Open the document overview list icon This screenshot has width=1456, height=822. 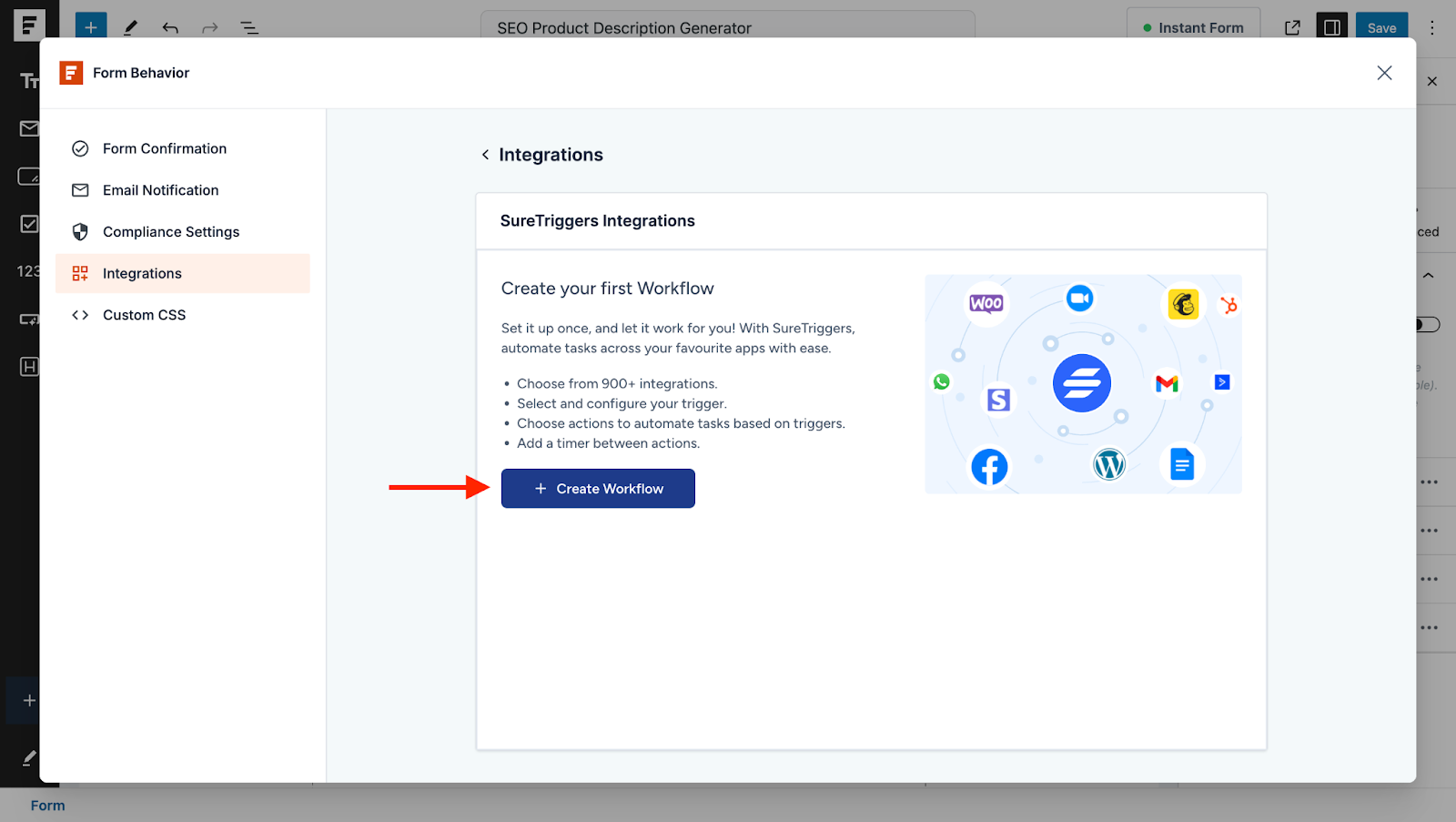coord(248,27)
